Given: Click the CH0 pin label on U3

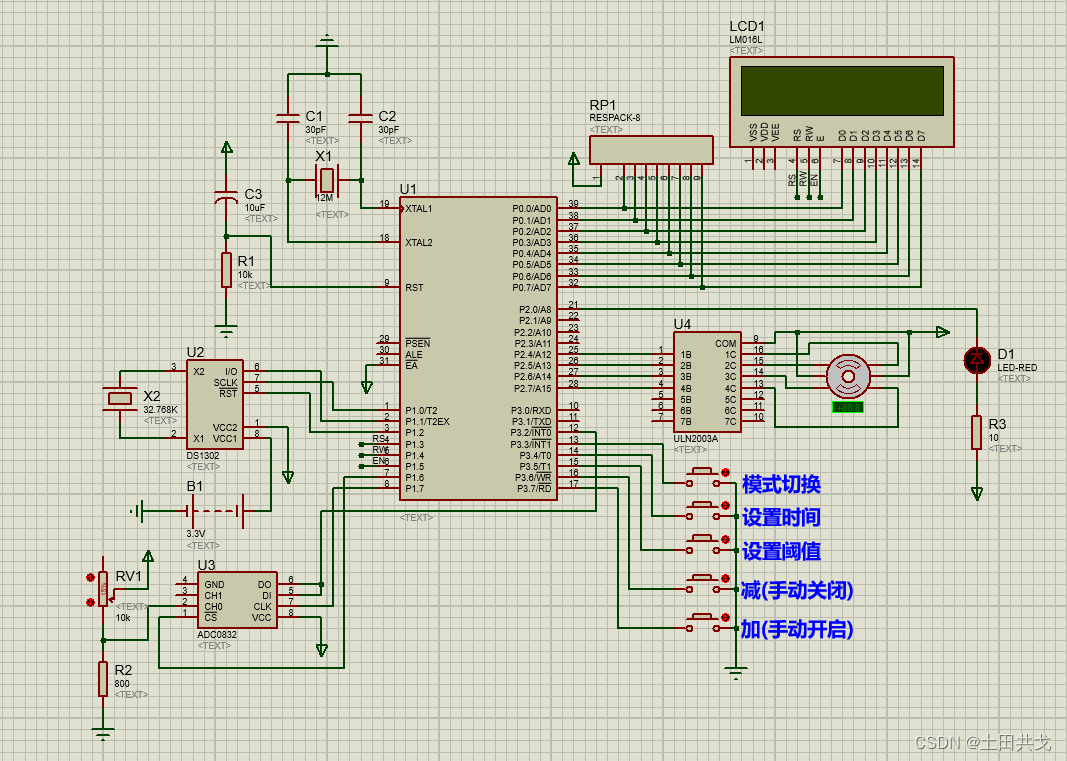Looking at the screenshot, I should tap(213, 606).
